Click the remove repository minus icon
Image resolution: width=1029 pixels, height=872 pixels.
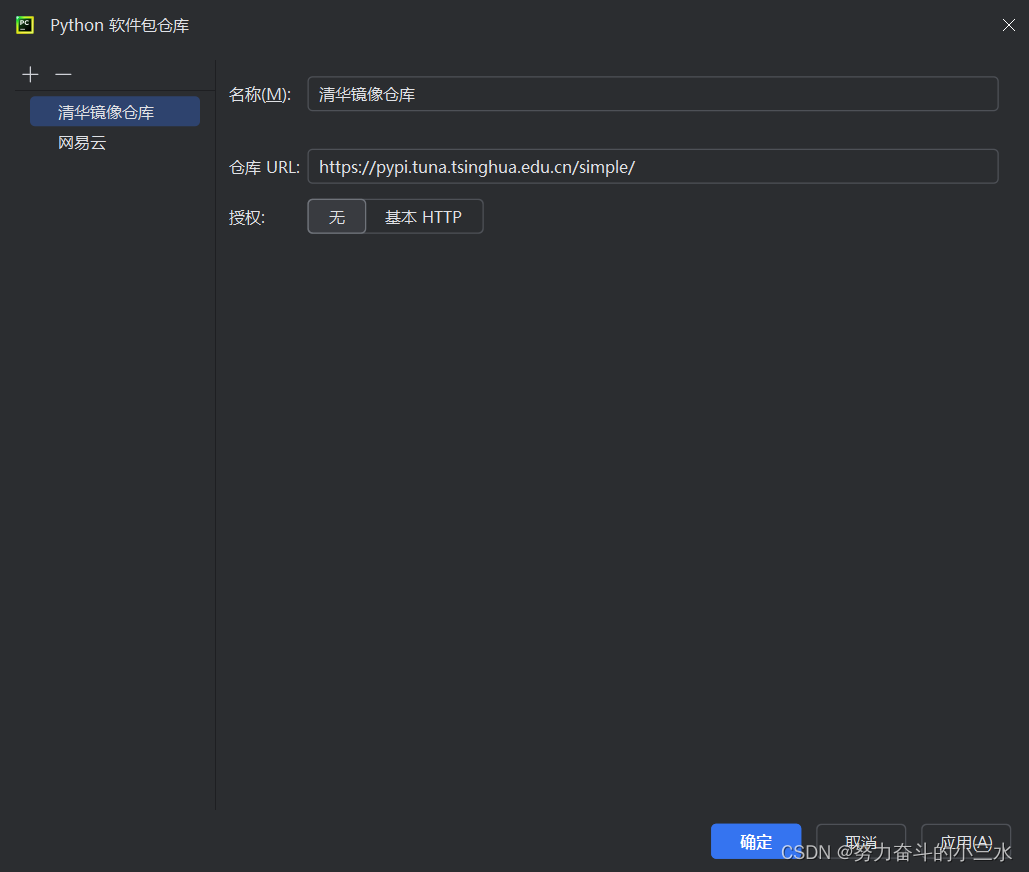(63, 74)
